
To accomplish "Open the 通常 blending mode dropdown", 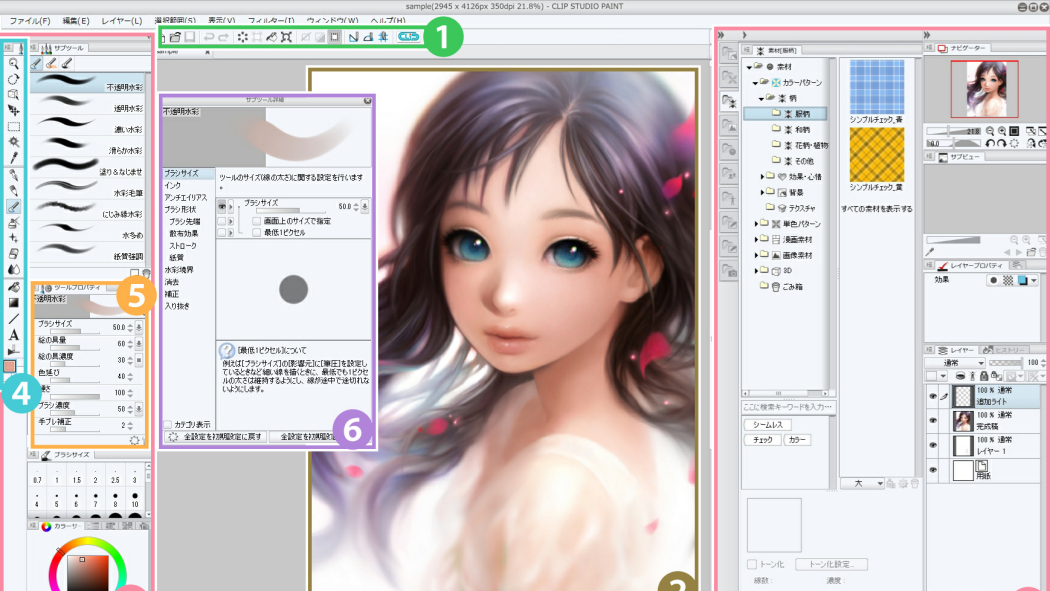I will [x=956, y=363].
